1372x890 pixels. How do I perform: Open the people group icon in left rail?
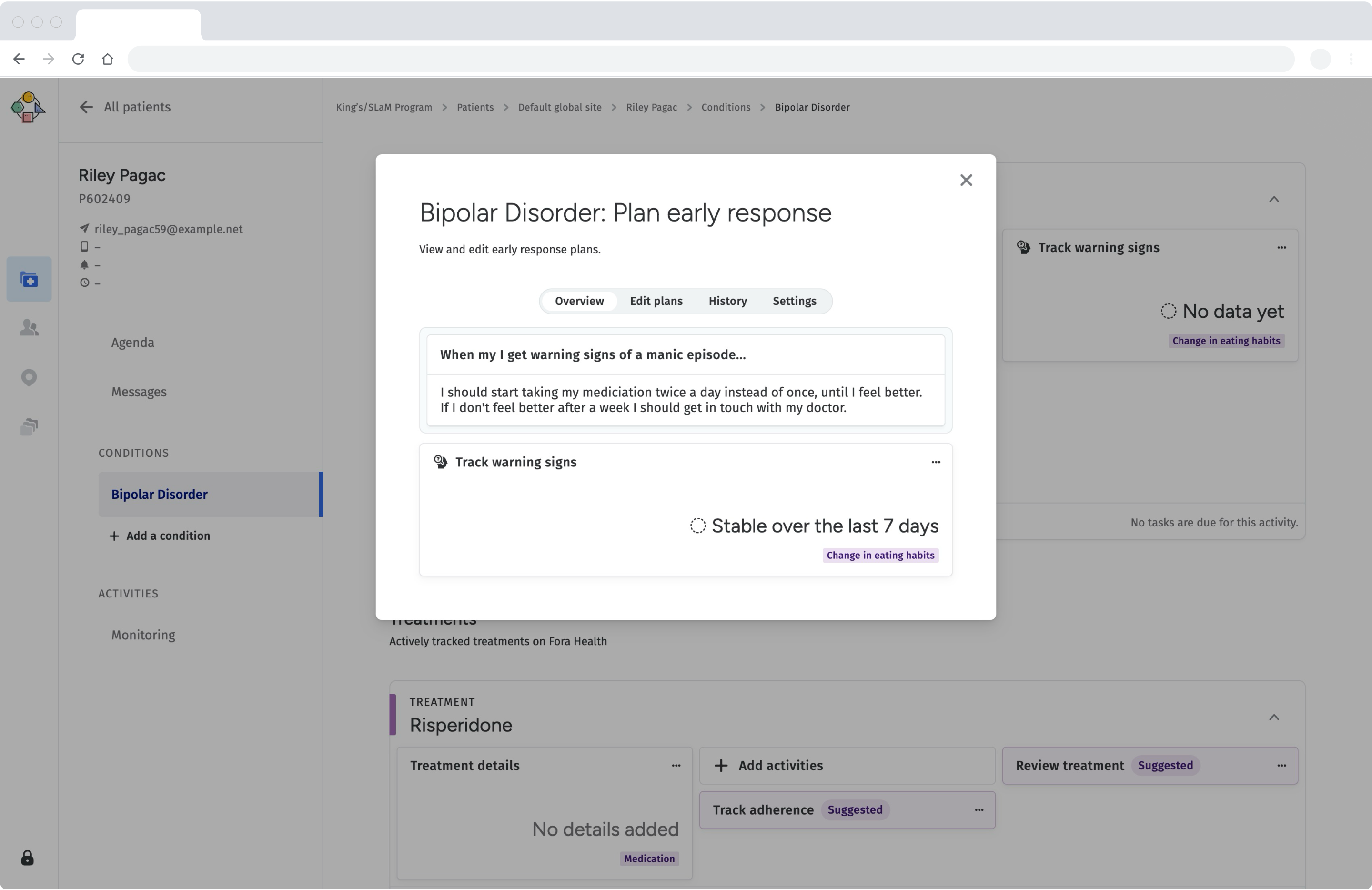29,328
